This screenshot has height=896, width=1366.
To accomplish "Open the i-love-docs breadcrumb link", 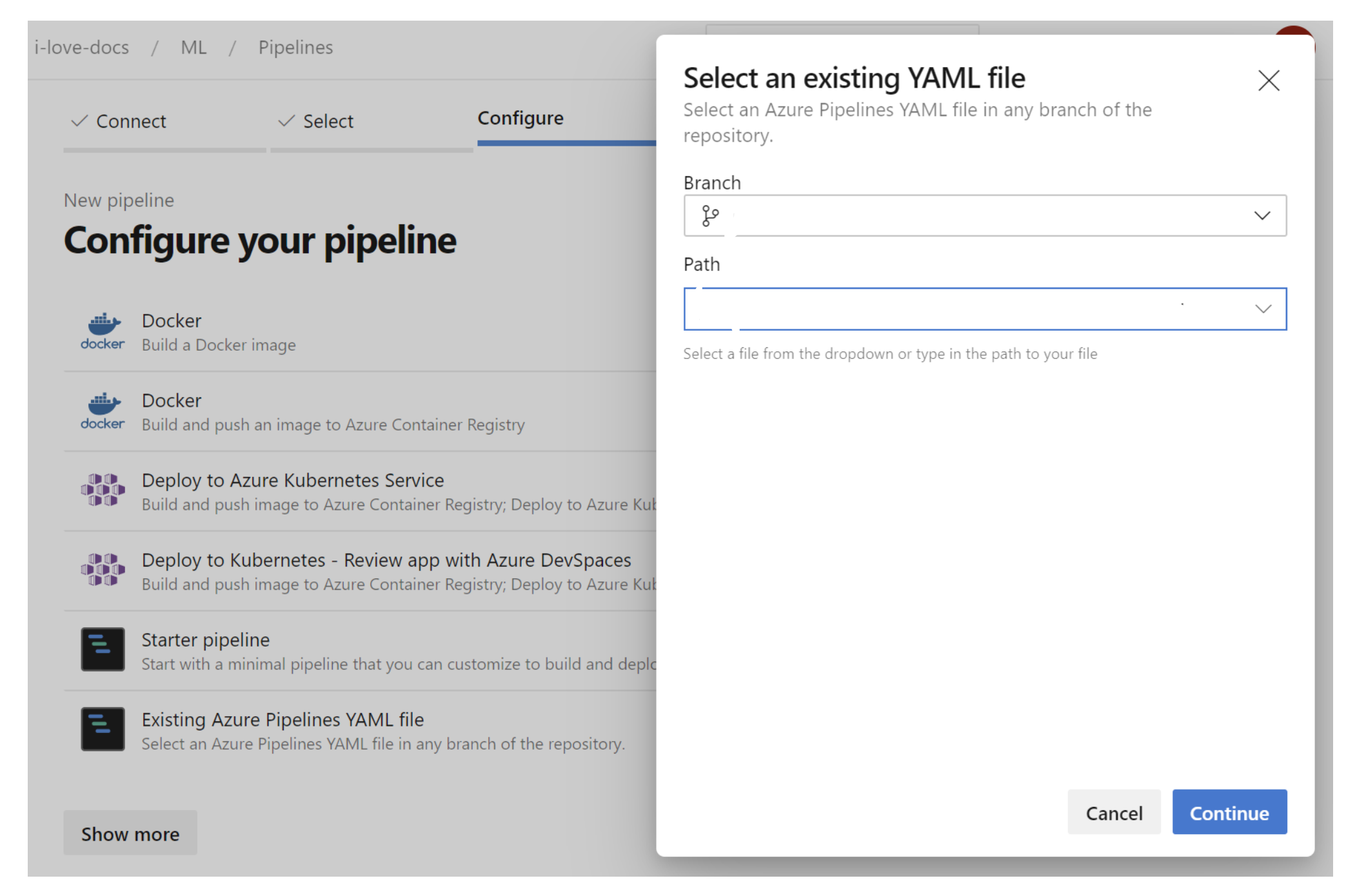I will click(81, 48).
